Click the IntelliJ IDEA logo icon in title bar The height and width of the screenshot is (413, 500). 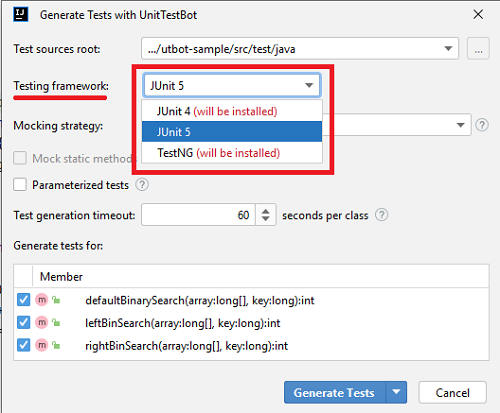[x=21, y=15]
